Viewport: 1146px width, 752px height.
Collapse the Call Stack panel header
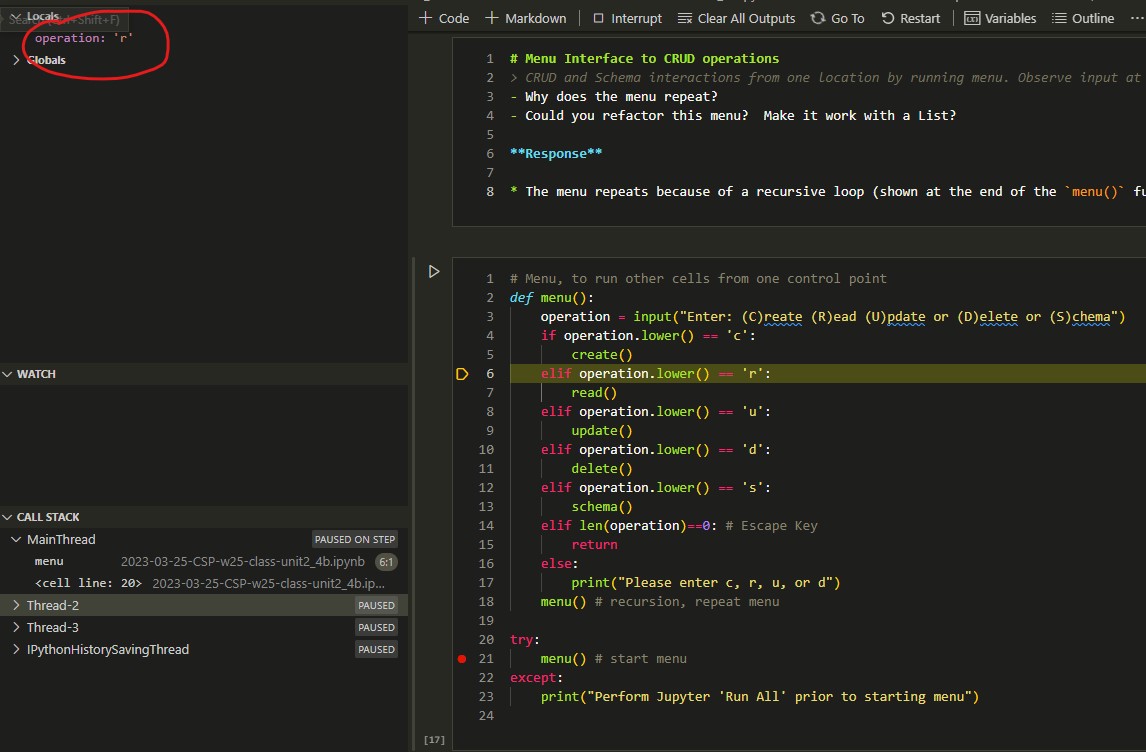click(47, 517)
